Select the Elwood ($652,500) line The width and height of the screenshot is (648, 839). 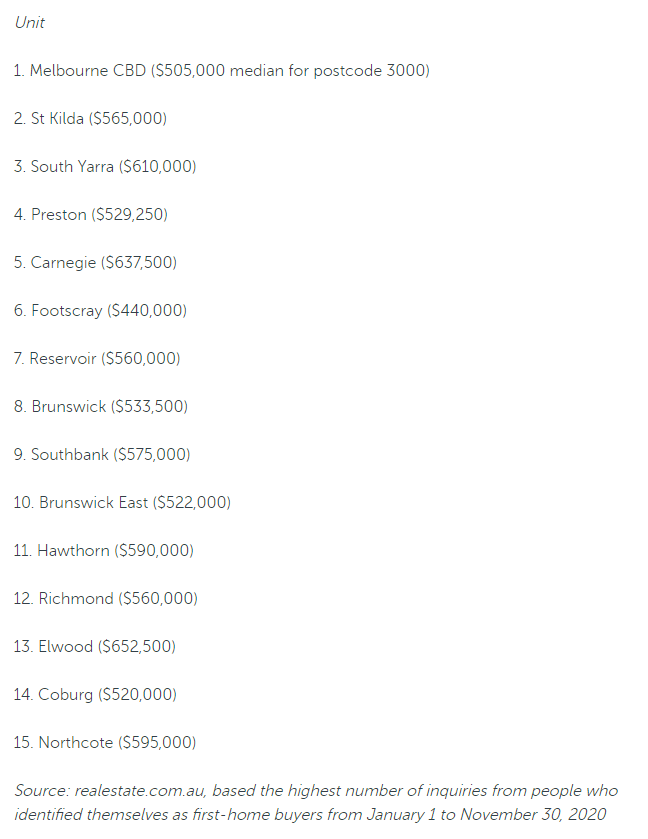[95, 646]
